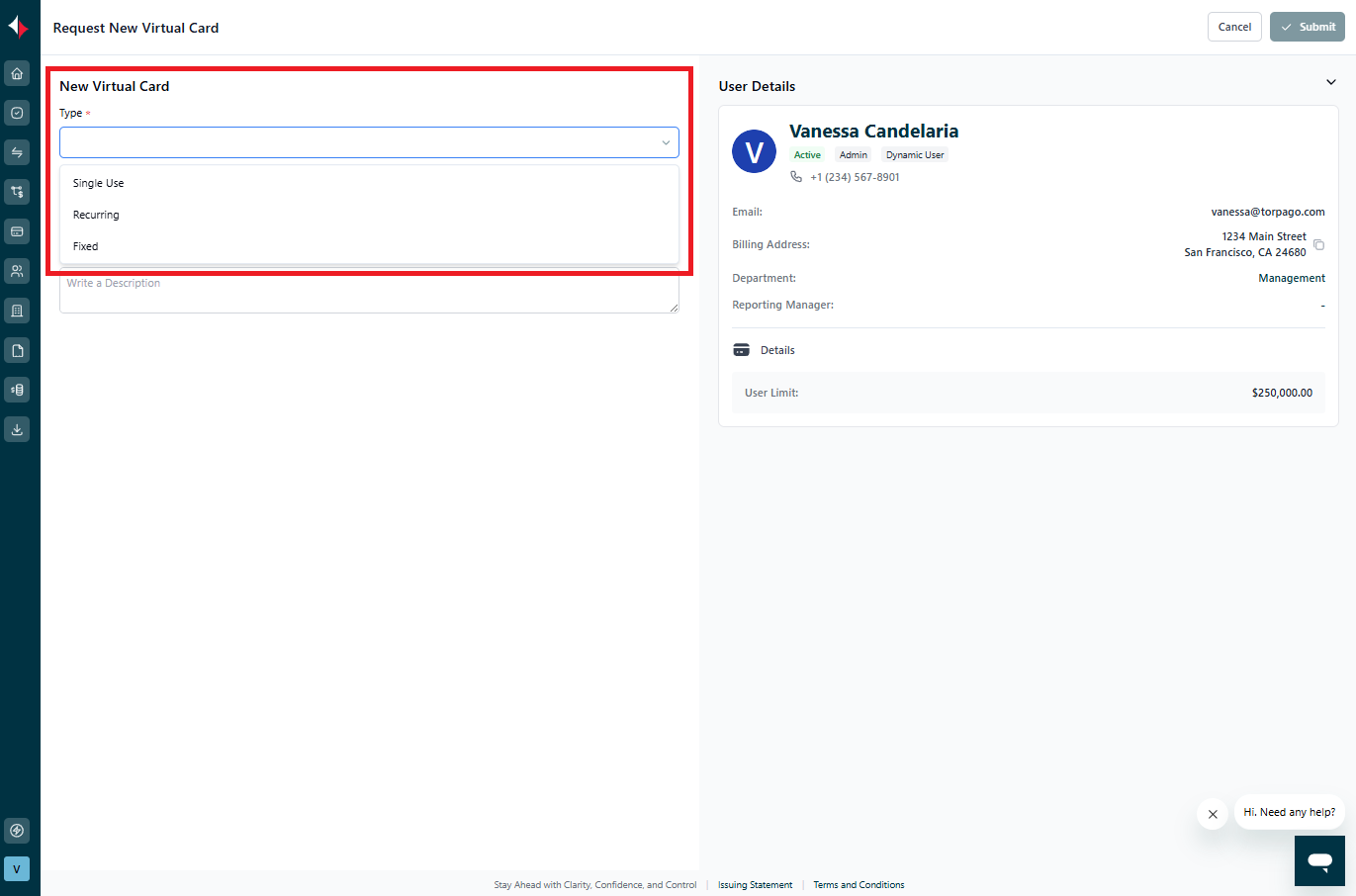
Task: Open the chat support widget
Action: 1319,860
